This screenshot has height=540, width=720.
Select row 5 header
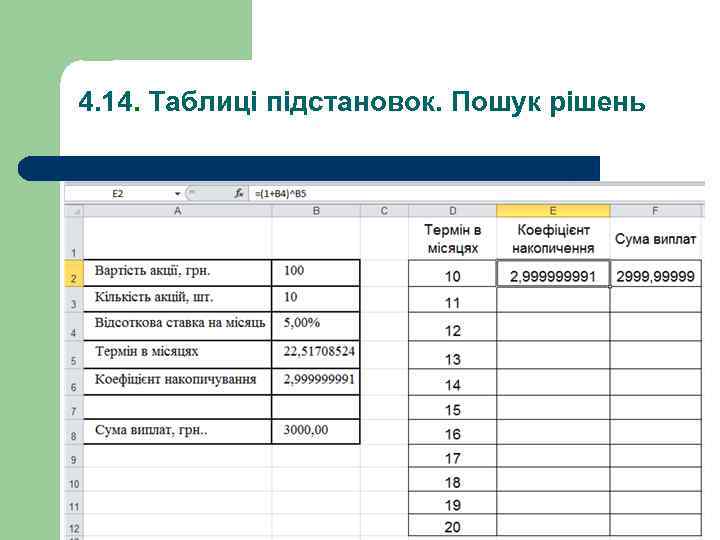pyautogui.click(x=74, y=354)
